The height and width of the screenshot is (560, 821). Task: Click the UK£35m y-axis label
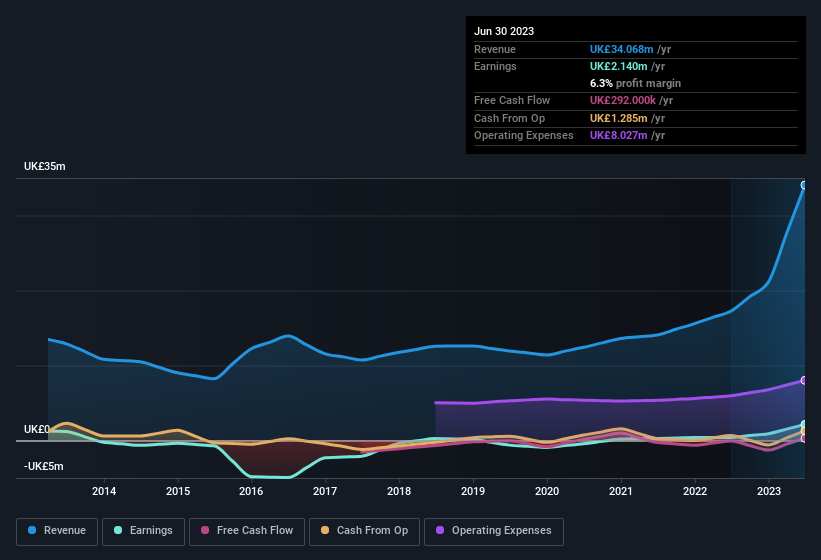pos(45,166)
